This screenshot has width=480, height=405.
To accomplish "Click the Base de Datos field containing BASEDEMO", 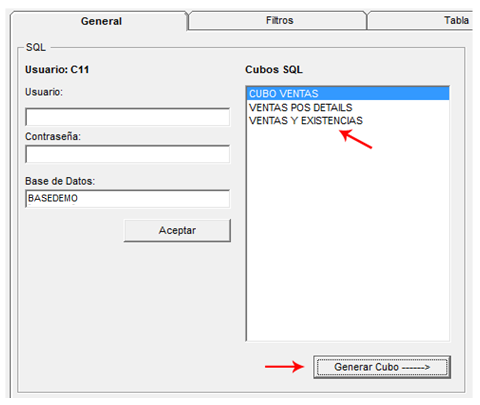I will pos(127,199).
